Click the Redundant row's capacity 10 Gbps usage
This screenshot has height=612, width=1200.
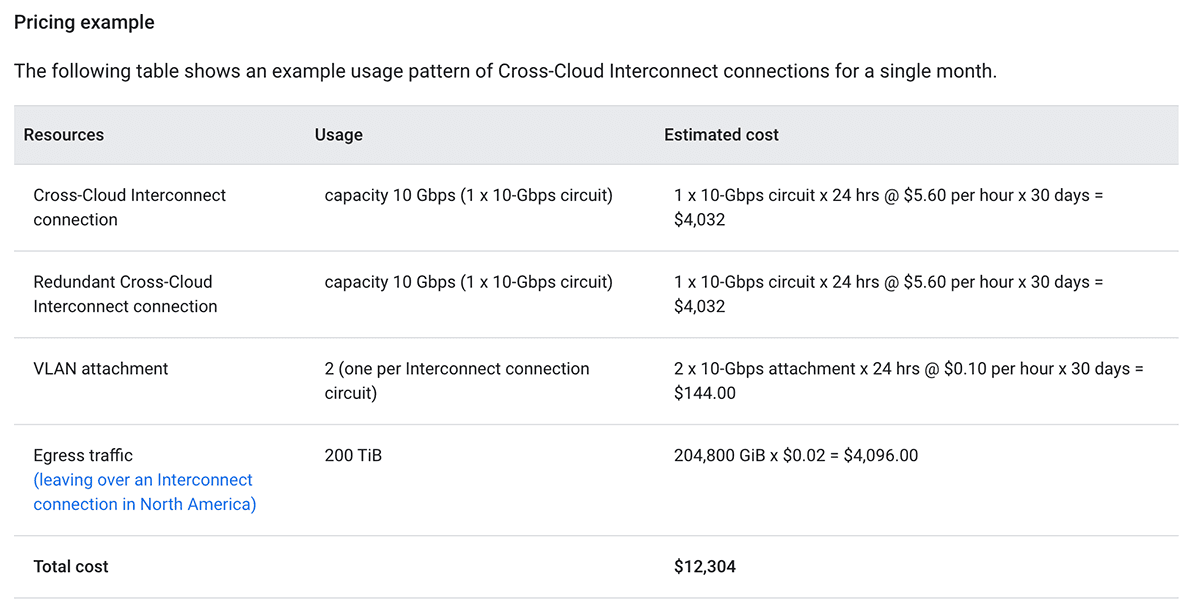(468, 282)
